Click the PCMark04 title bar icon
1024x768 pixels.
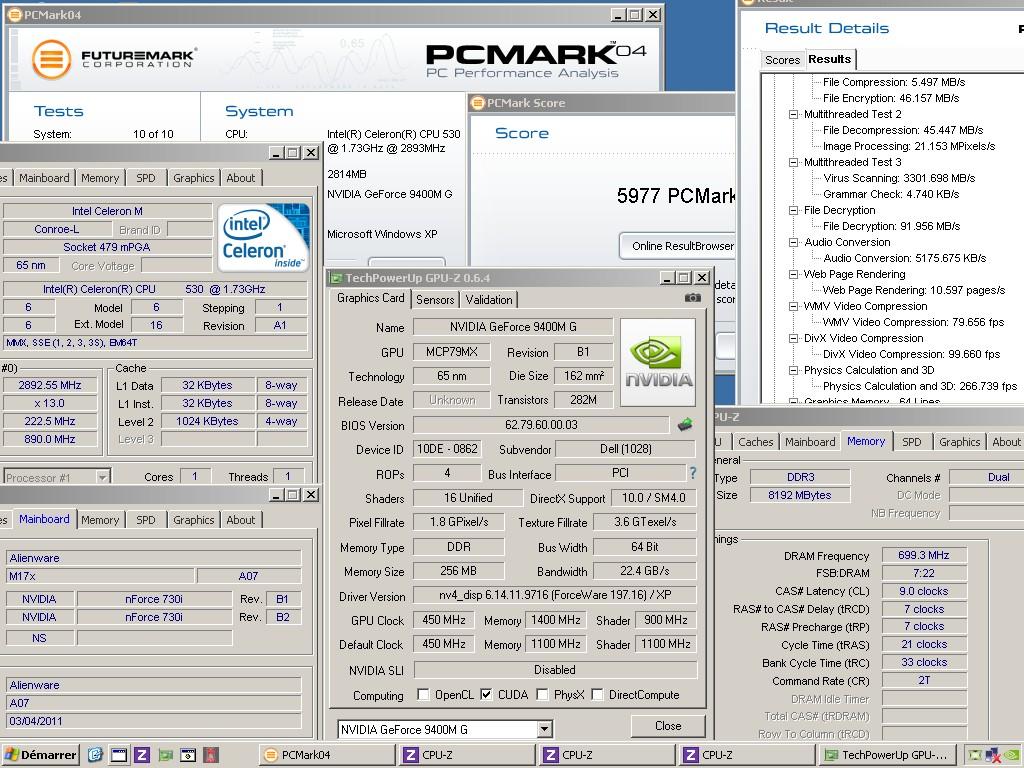click(x=14, y=14)
